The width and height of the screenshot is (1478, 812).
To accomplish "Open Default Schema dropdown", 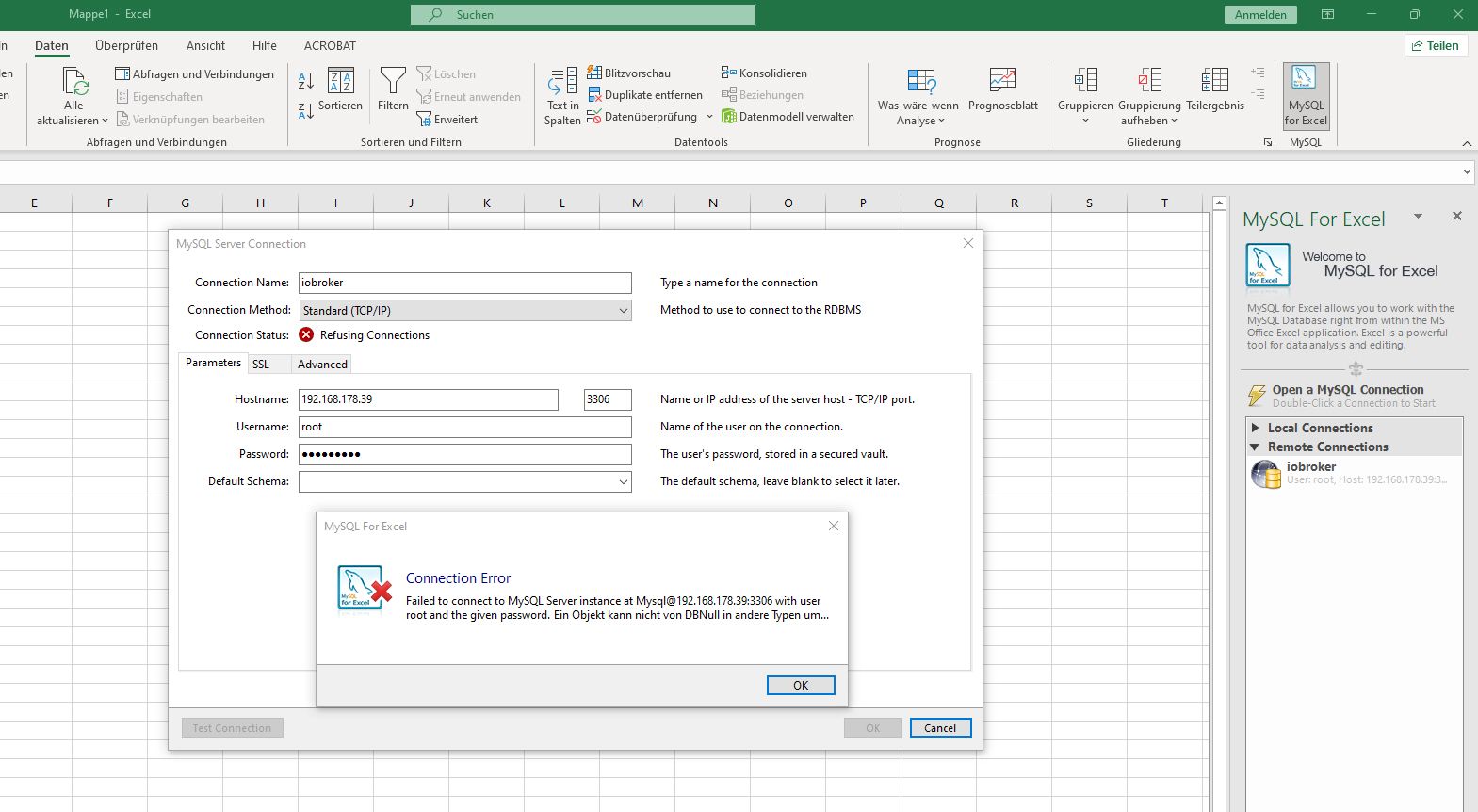I will (623, 482).
